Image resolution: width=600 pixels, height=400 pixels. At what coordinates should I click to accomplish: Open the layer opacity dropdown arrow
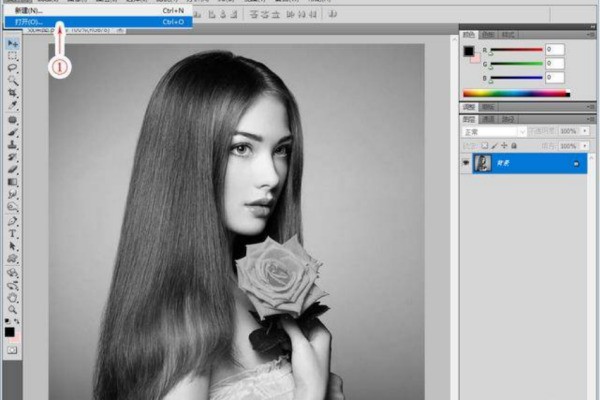pyautogui.click(x=583, y=131)
